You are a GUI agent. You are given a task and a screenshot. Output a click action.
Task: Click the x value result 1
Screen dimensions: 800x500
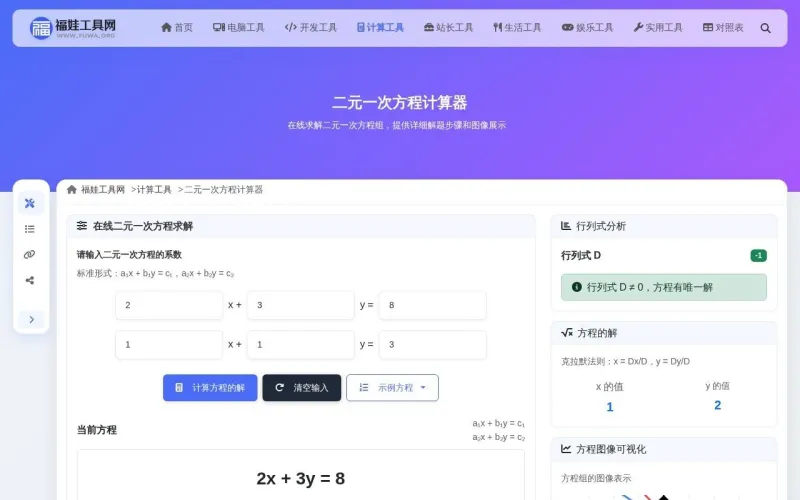coord(610,407)
